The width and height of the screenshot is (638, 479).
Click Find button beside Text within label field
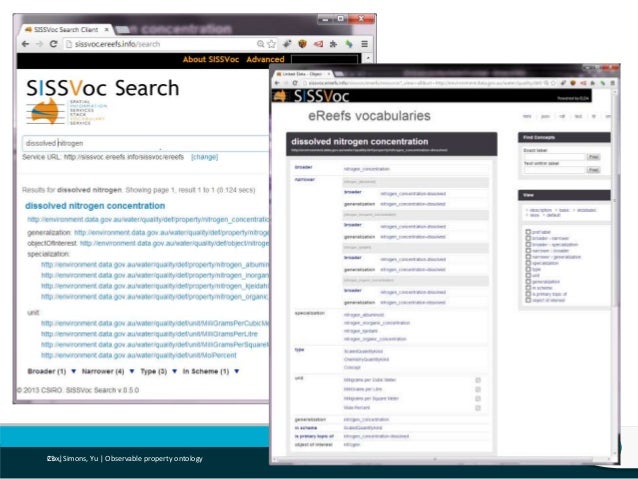click(593, 170)
